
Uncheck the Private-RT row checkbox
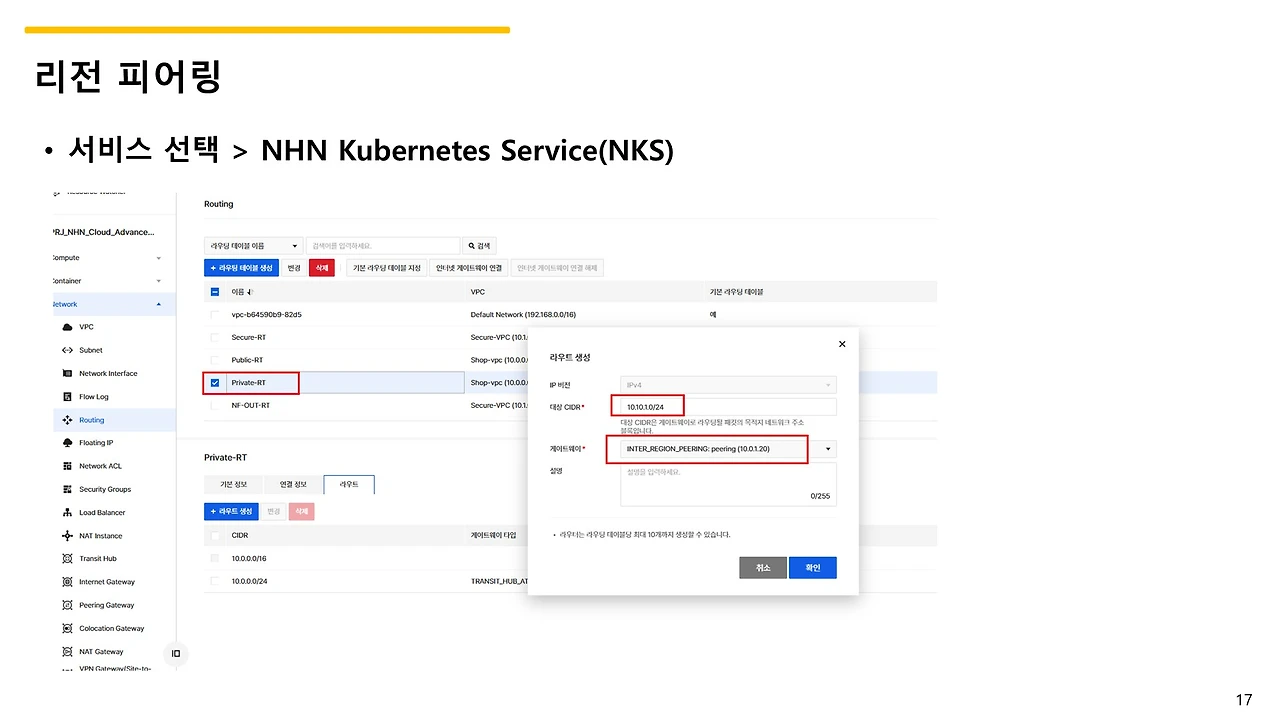click(215, 383)
